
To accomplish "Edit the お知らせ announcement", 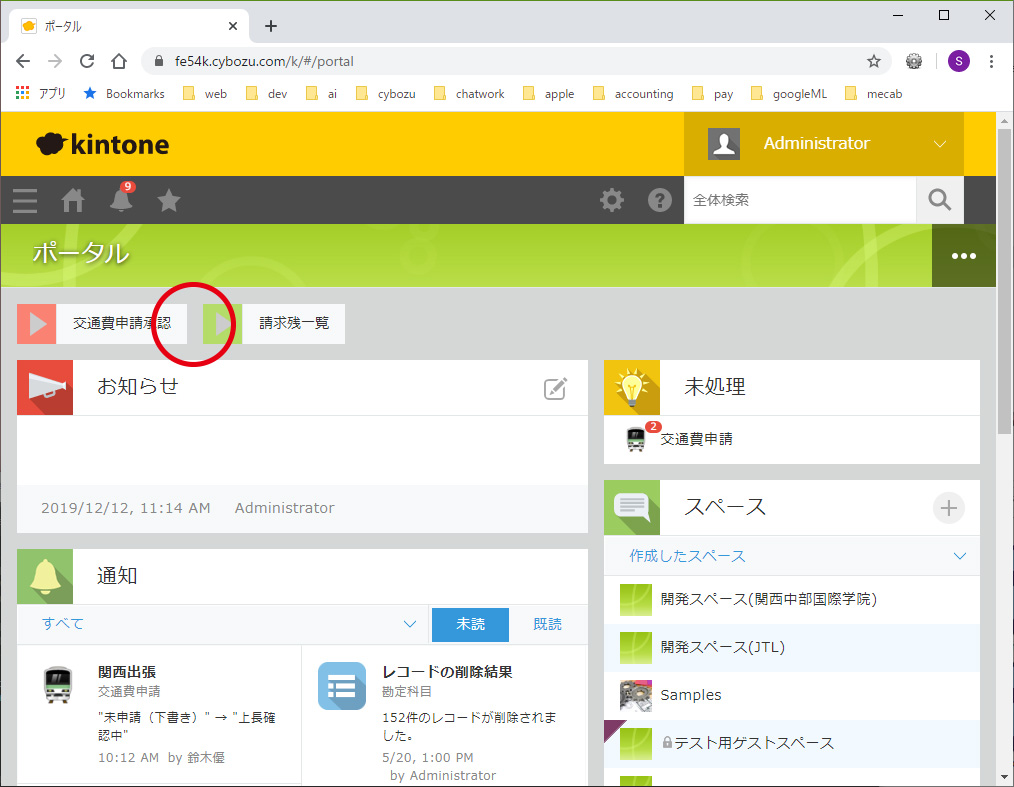I will click(x=555, y=388).
